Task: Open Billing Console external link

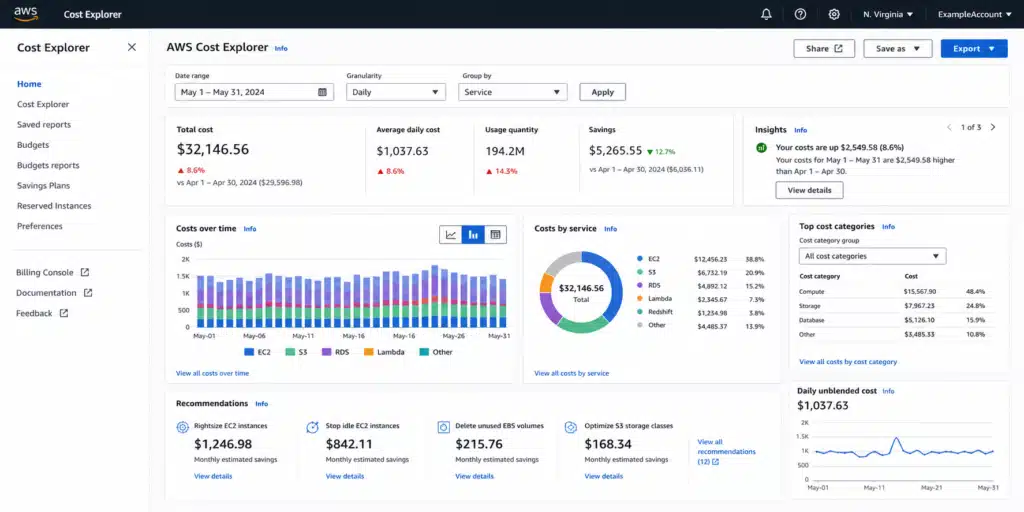Action: [52, 272]
